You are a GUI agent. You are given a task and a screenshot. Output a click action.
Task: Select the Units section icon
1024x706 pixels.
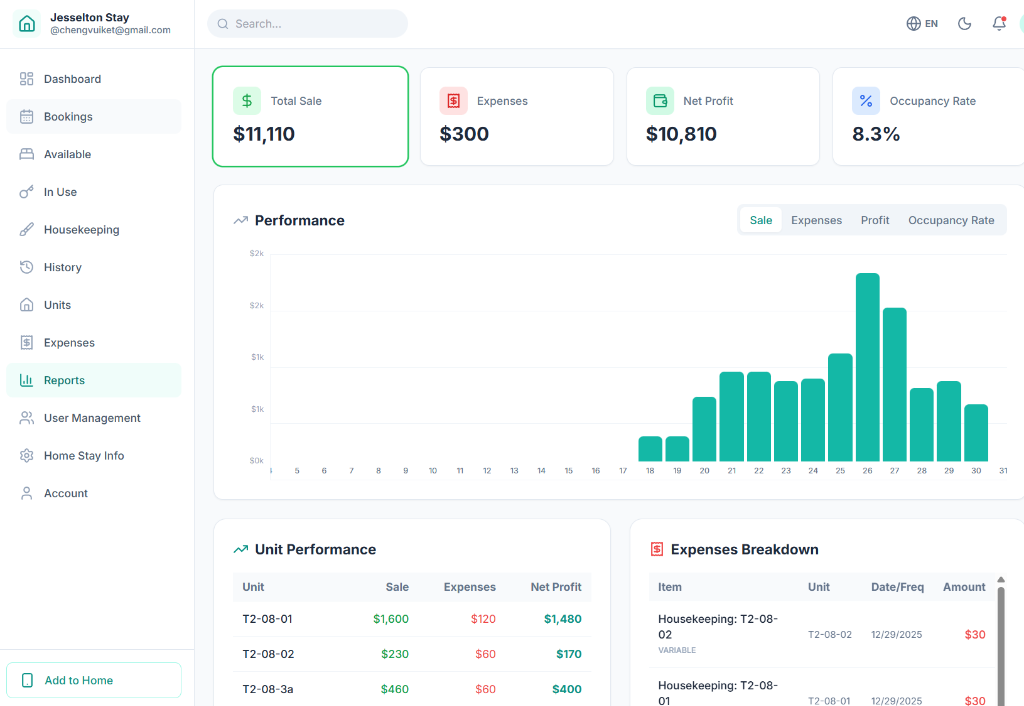26,304
